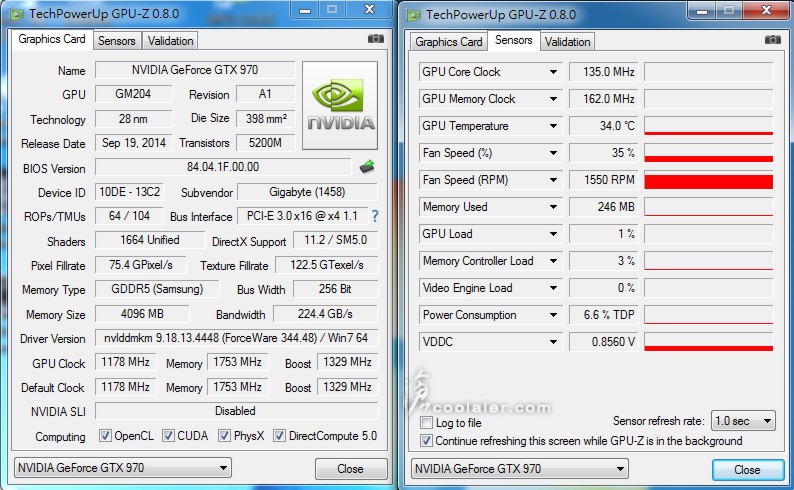Click the Shaders field 1664 Unified
The height and width of the screenshot is (490, 794).
tap(150, 240)
